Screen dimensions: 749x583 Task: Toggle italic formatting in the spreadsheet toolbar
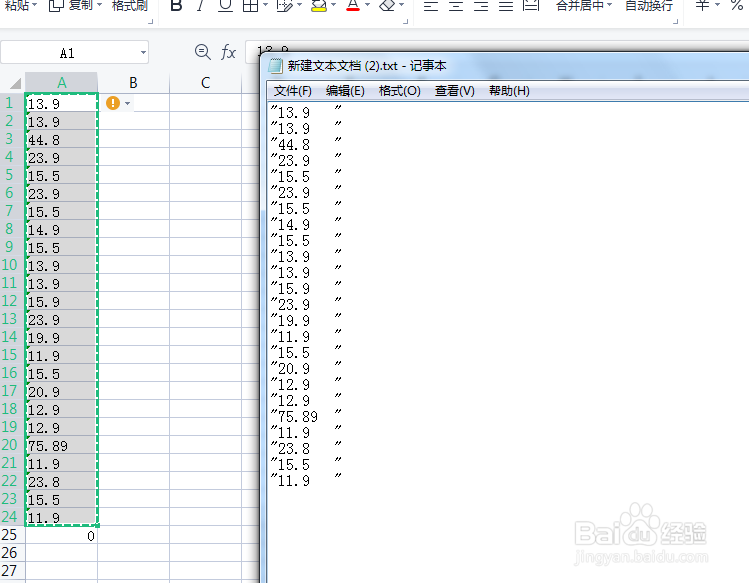[x=201, y=6]
